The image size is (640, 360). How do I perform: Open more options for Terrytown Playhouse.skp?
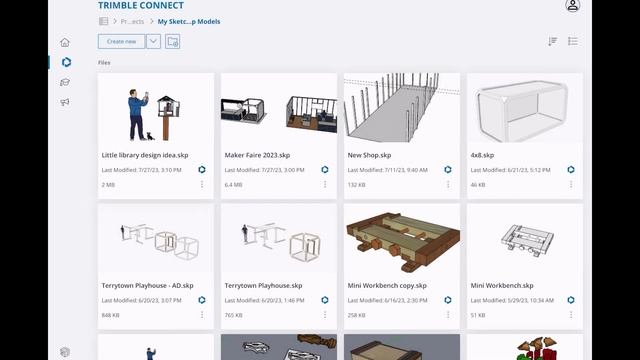325,315
